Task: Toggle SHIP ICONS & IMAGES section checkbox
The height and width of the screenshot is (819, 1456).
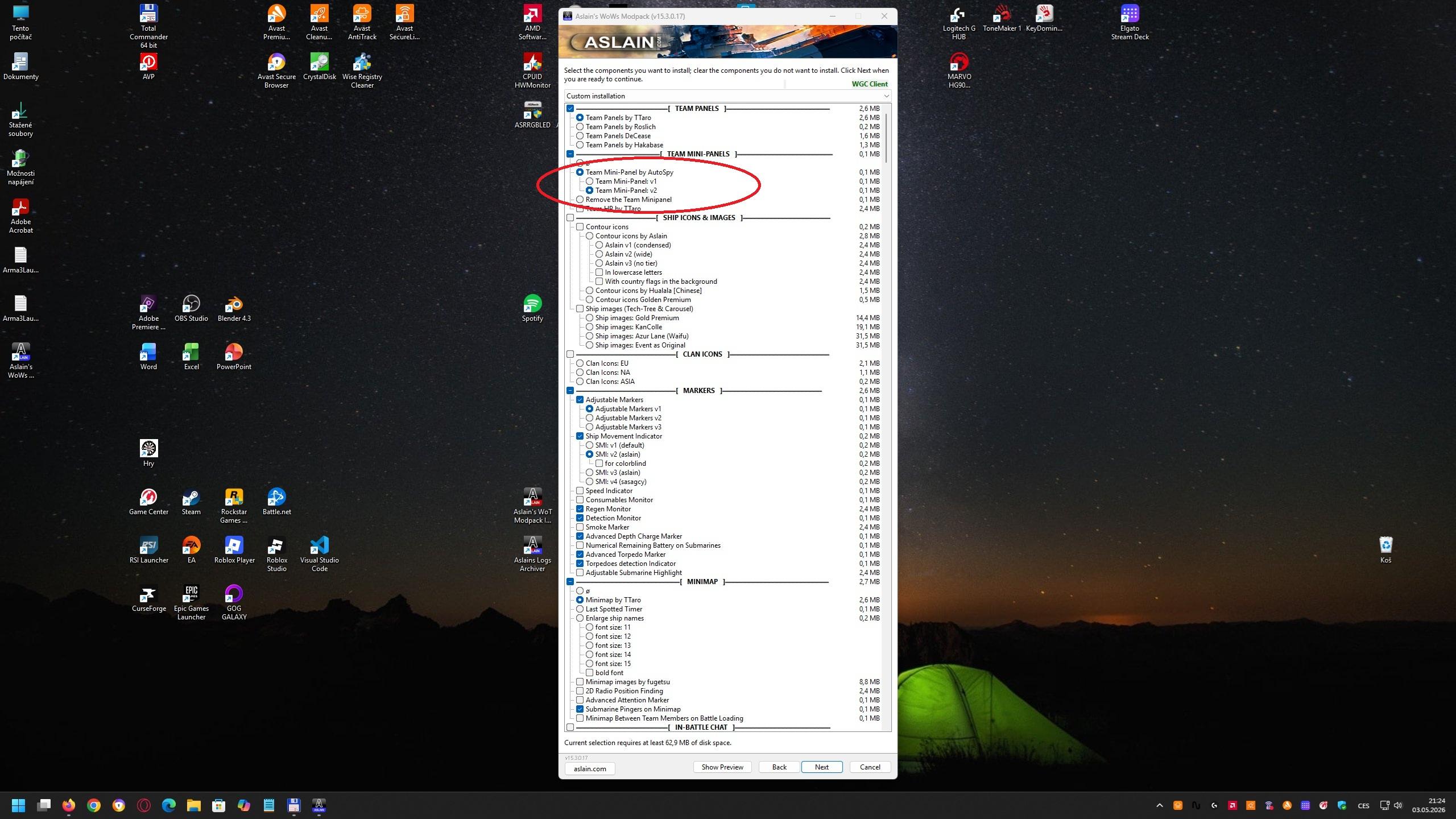Action: point(570,218)
